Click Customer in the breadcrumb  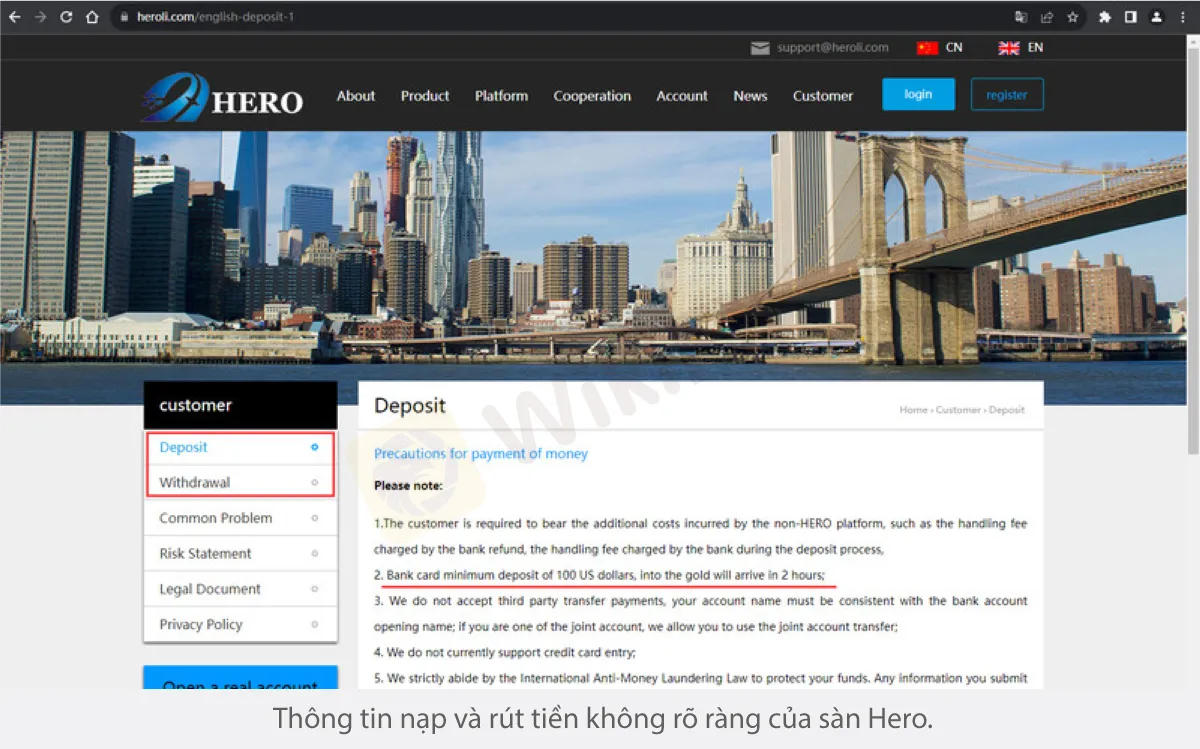click(x=958, y=410)
